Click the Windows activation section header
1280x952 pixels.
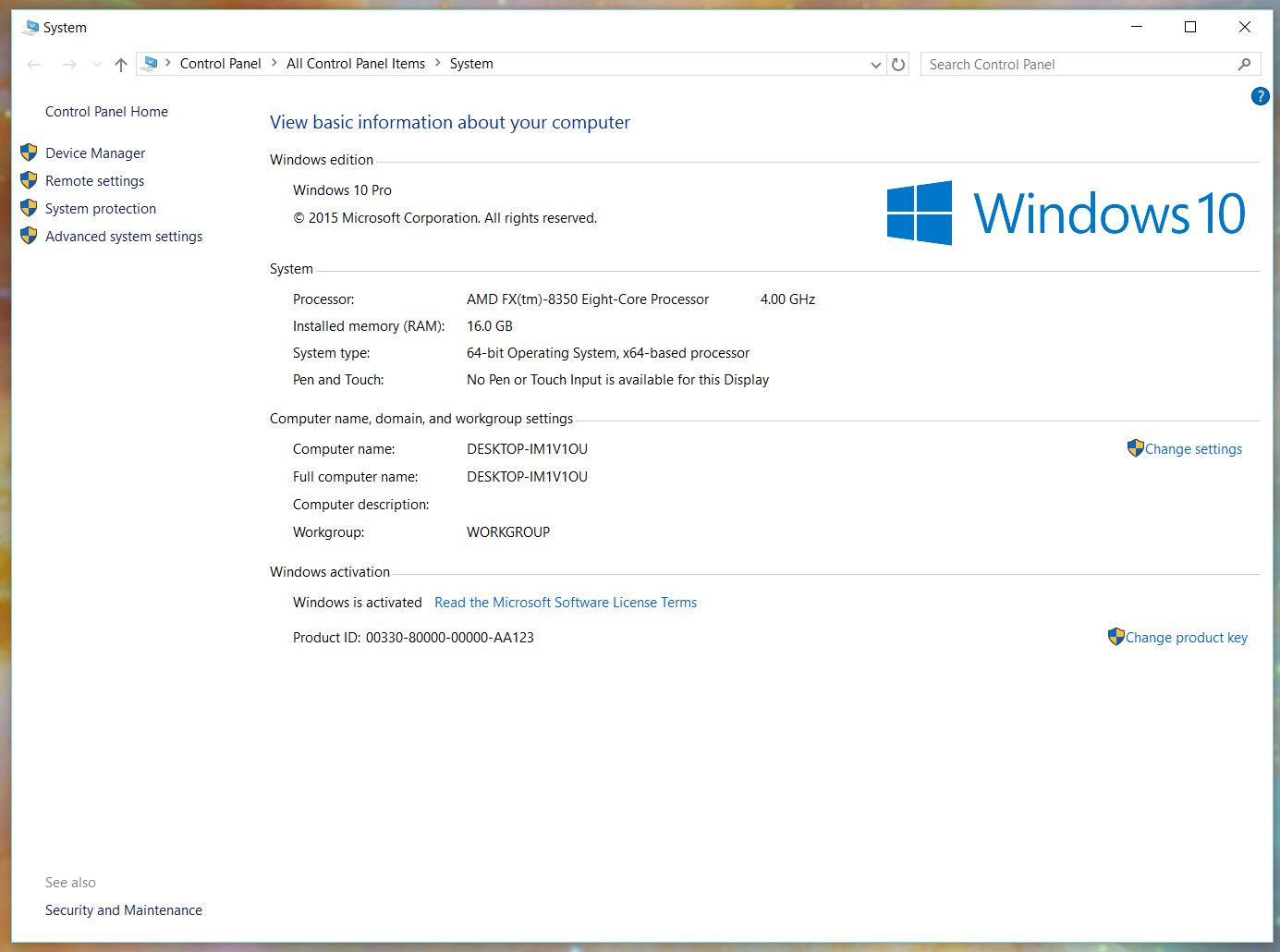(330, 572)
